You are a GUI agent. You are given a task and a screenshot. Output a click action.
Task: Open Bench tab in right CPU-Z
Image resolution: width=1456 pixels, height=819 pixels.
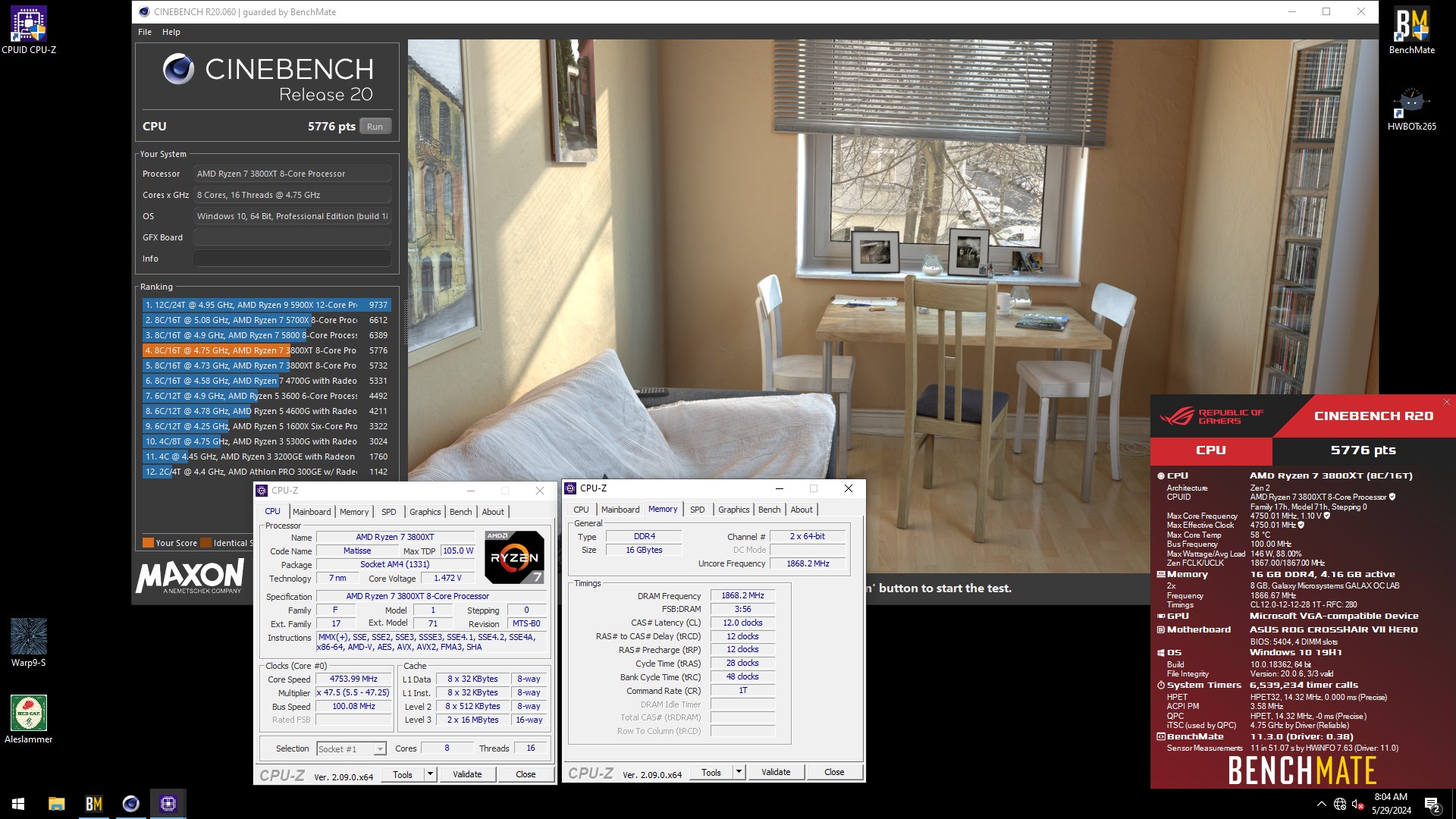[x=769, y=510]
